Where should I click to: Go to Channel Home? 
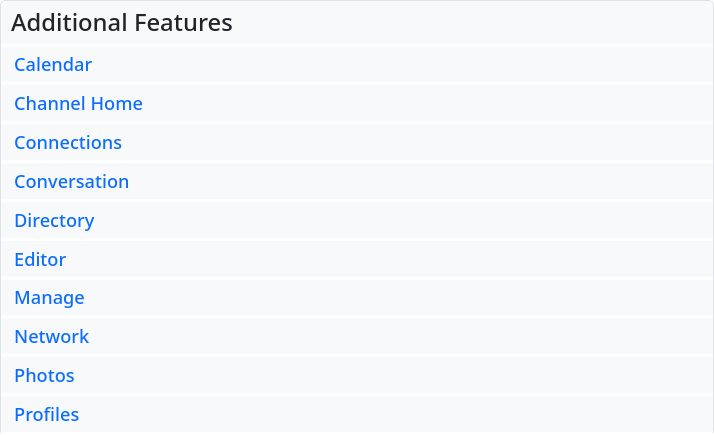78,104
